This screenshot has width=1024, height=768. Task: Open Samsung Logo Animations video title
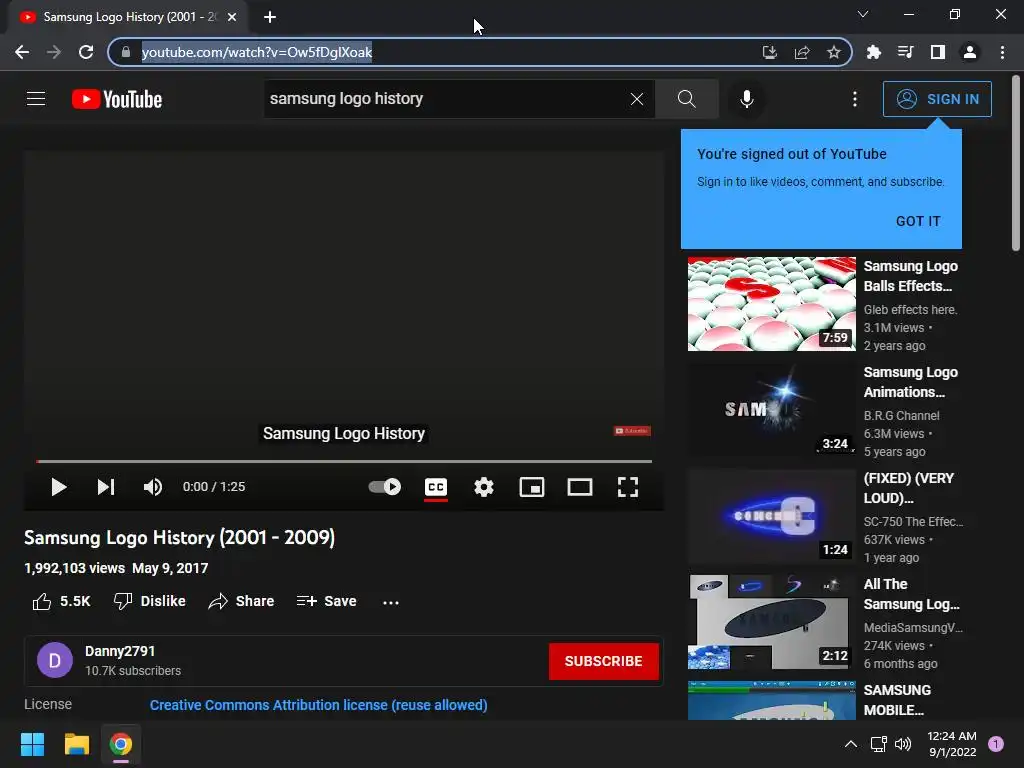[x=910, y=382]
